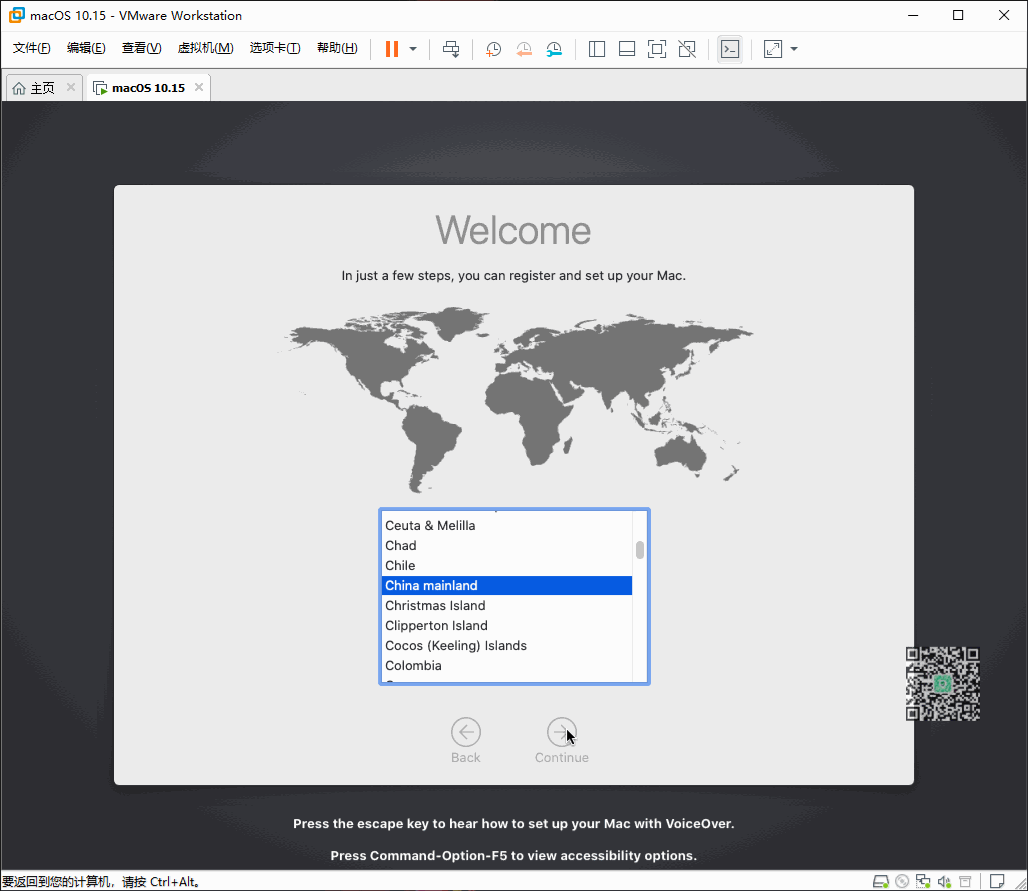Screen dimensions: 1028x891
Task: Toggle the thumbnail bar view icon
Action: tap(627, 49)
